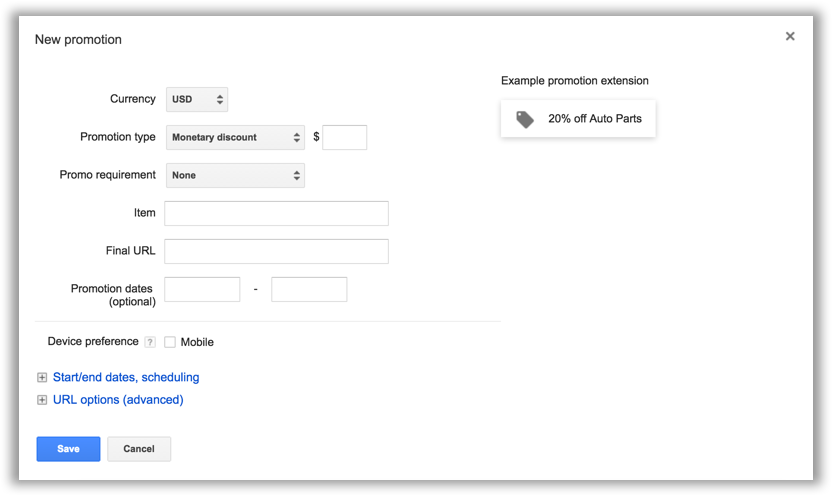This screenshot has height=496, width=832.
Task: Enable the Mobile device preference checkbox
Action: click(x=170, y=342)
